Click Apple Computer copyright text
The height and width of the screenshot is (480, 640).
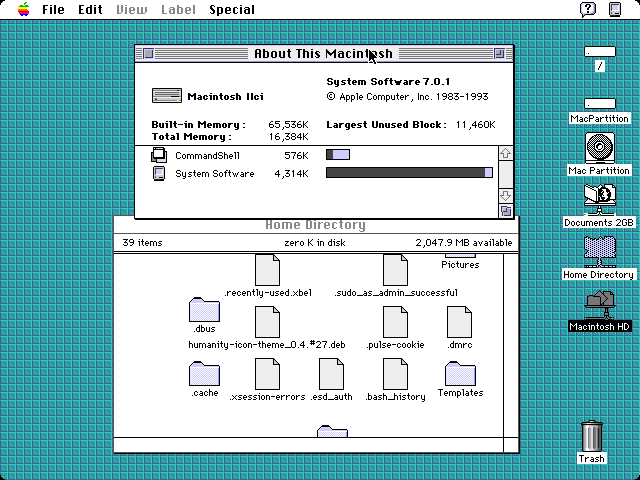pos(407,97)
